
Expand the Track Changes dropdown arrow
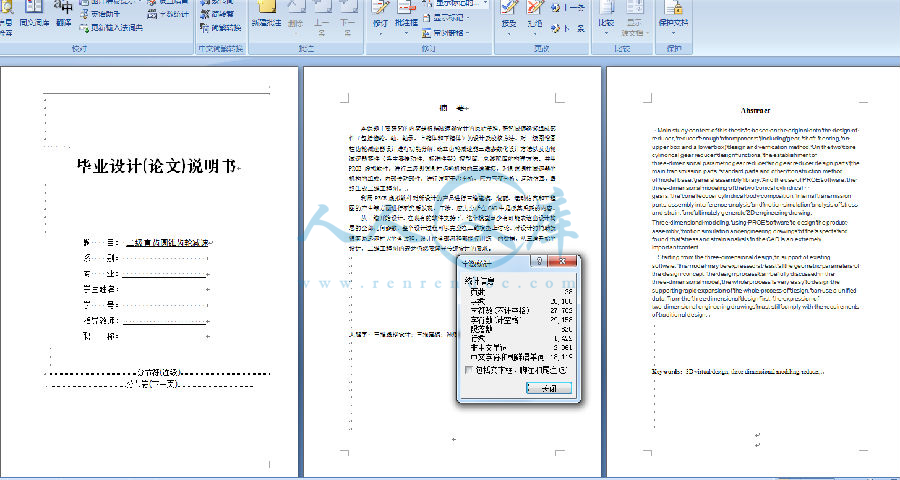[381, 34]
